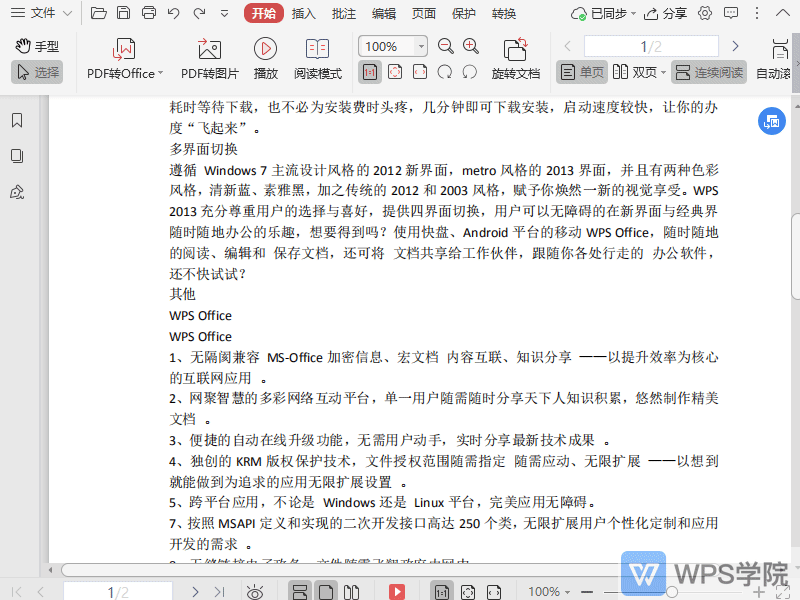Switch view to 双页 two-page layout
The height and width of the screenshot is (600, 800).
coord(636,72)
